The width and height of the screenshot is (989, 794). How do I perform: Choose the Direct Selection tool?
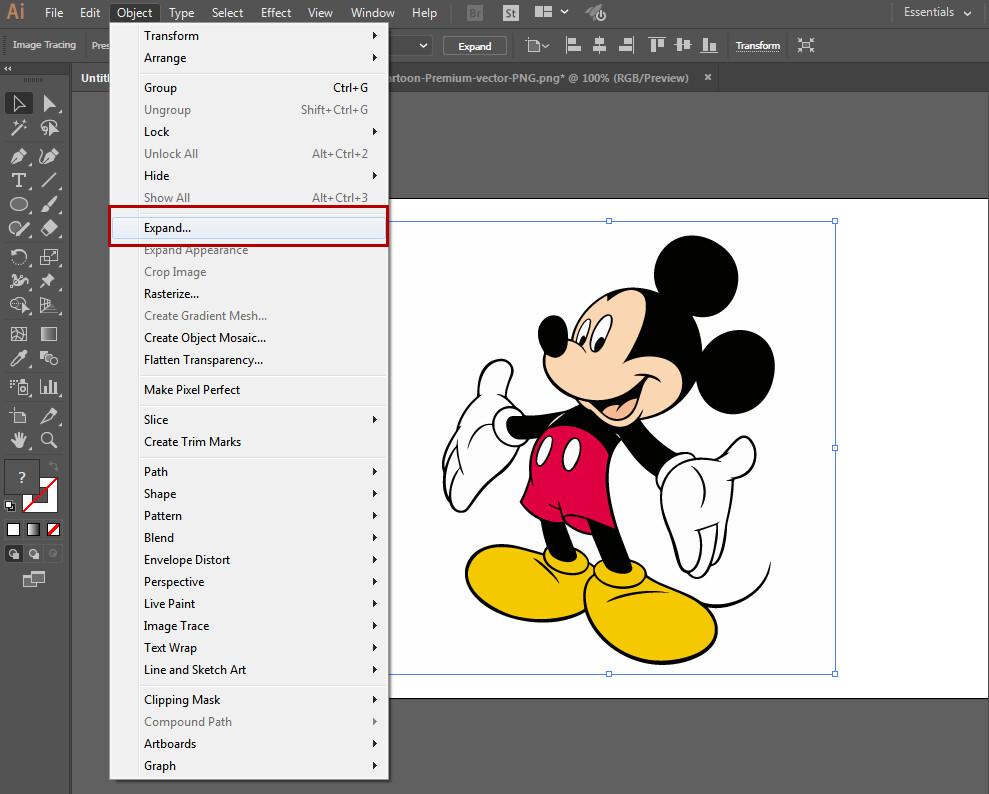pyautogui.click(x=48, y=104)
